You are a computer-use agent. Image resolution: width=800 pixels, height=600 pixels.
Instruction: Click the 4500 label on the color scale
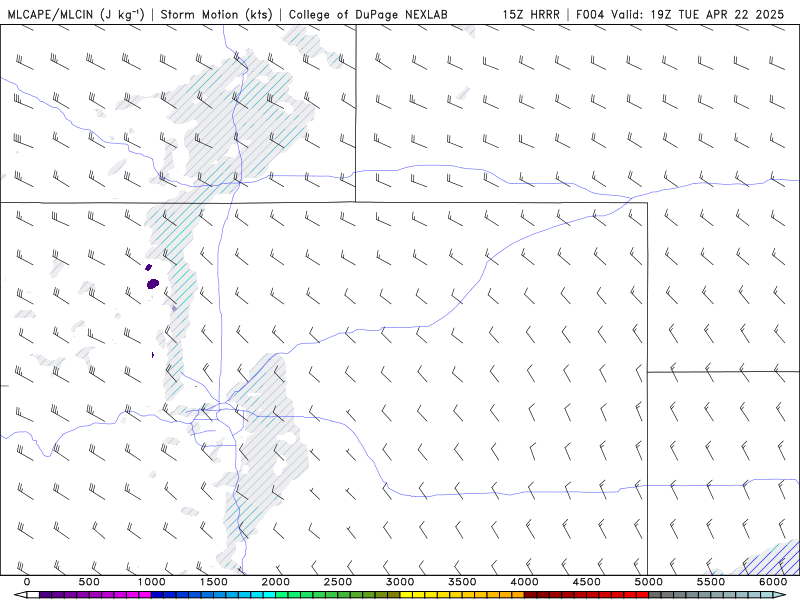coord(587,582)
